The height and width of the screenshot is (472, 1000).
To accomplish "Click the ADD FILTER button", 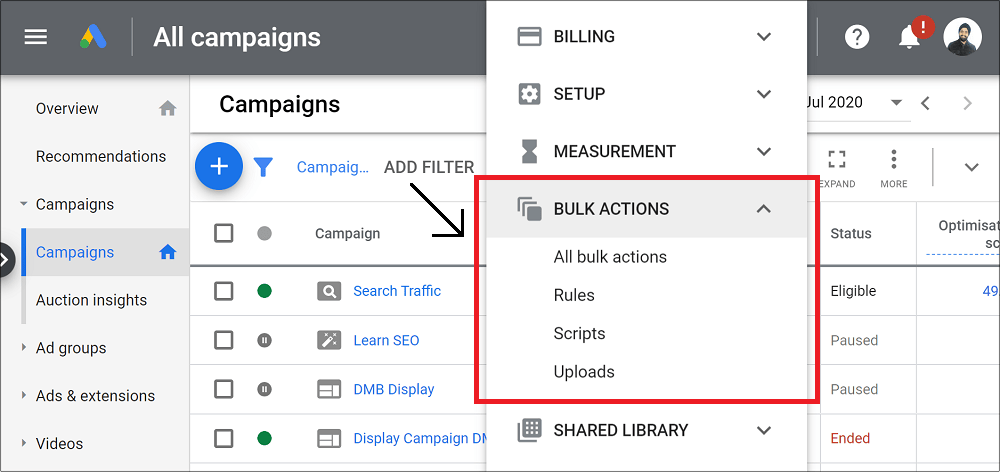I will (429, 167).
